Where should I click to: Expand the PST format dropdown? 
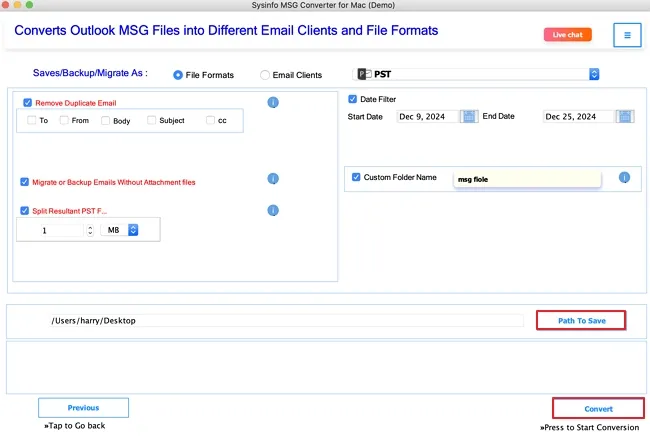(x=594, y=74)
